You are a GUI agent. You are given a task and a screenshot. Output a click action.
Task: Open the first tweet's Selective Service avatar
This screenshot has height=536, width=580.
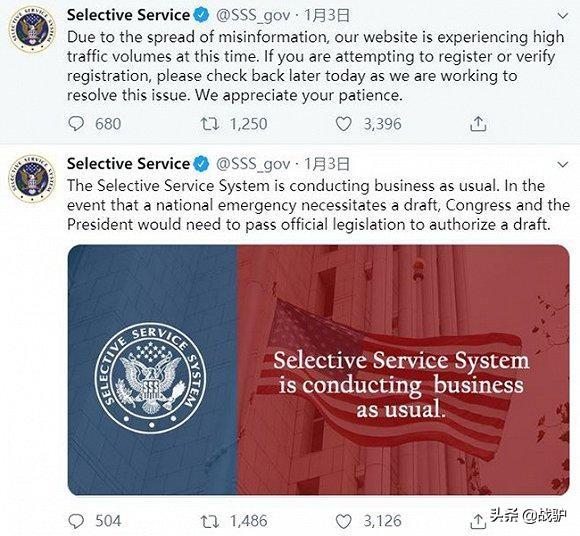[x=33, y=30]
